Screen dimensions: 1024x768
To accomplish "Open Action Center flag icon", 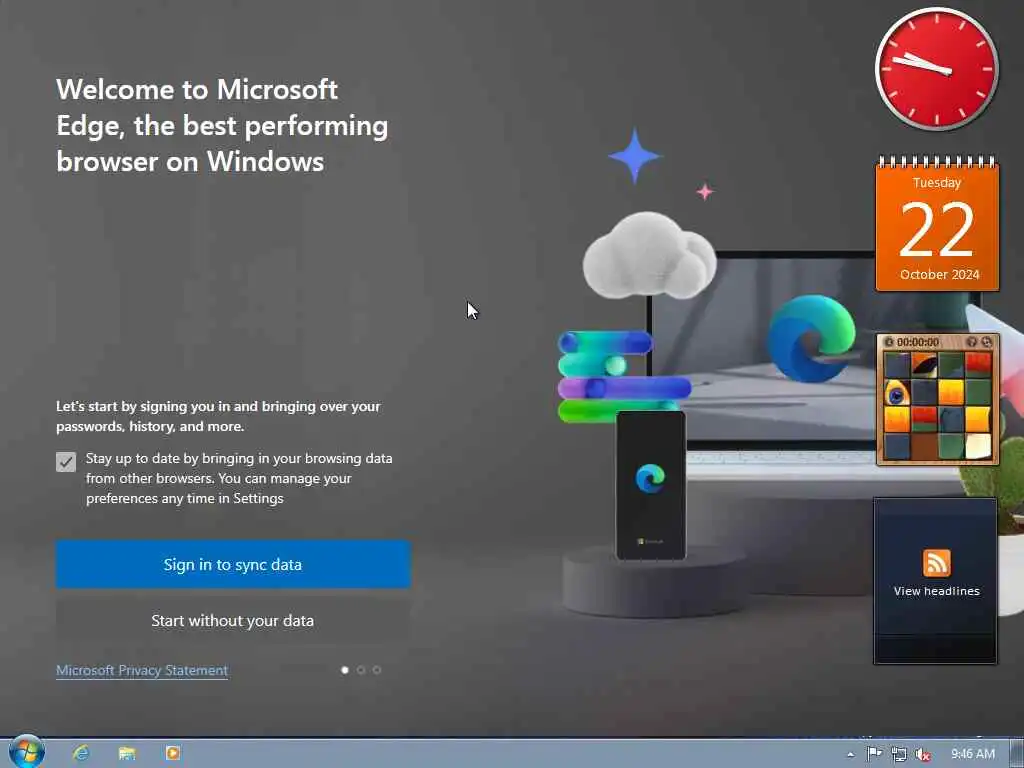I will (874, 754).
